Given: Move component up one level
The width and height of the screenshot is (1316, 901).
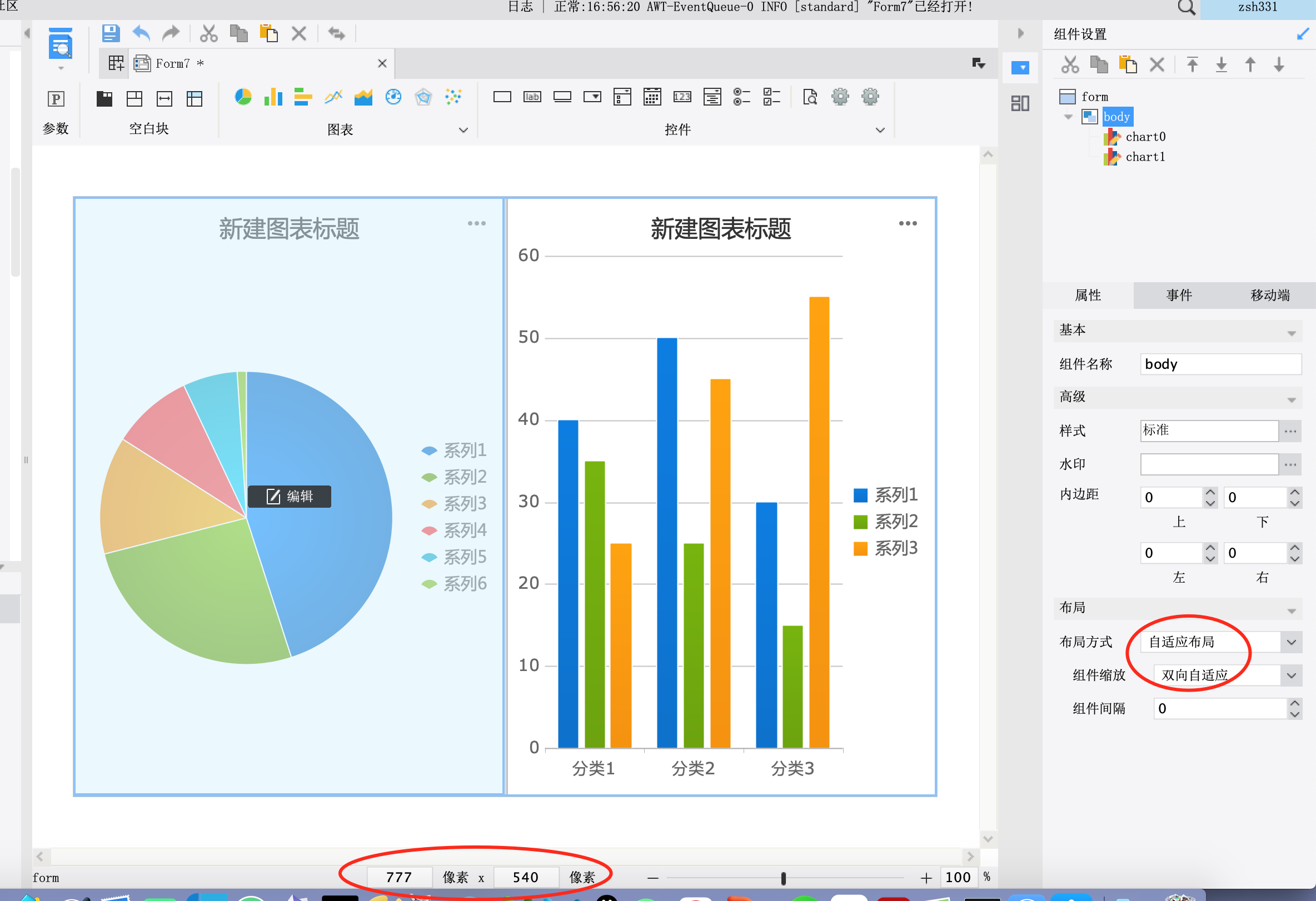Looking at the screenshot, I should (x=1250, y=64).
